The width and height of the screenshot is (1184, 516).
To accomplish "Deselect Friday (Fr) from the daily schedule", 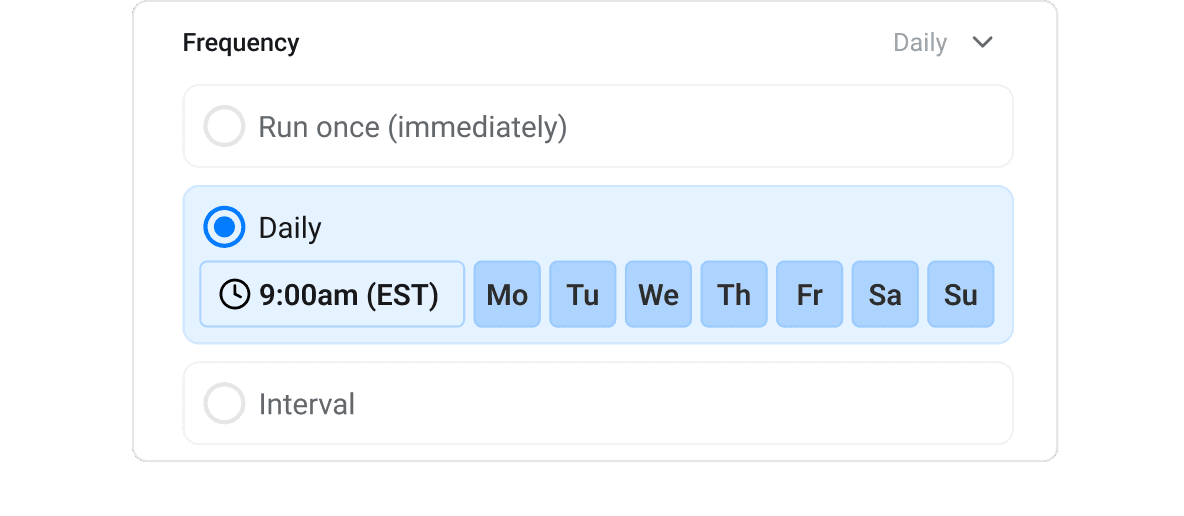I will (809, 295).
